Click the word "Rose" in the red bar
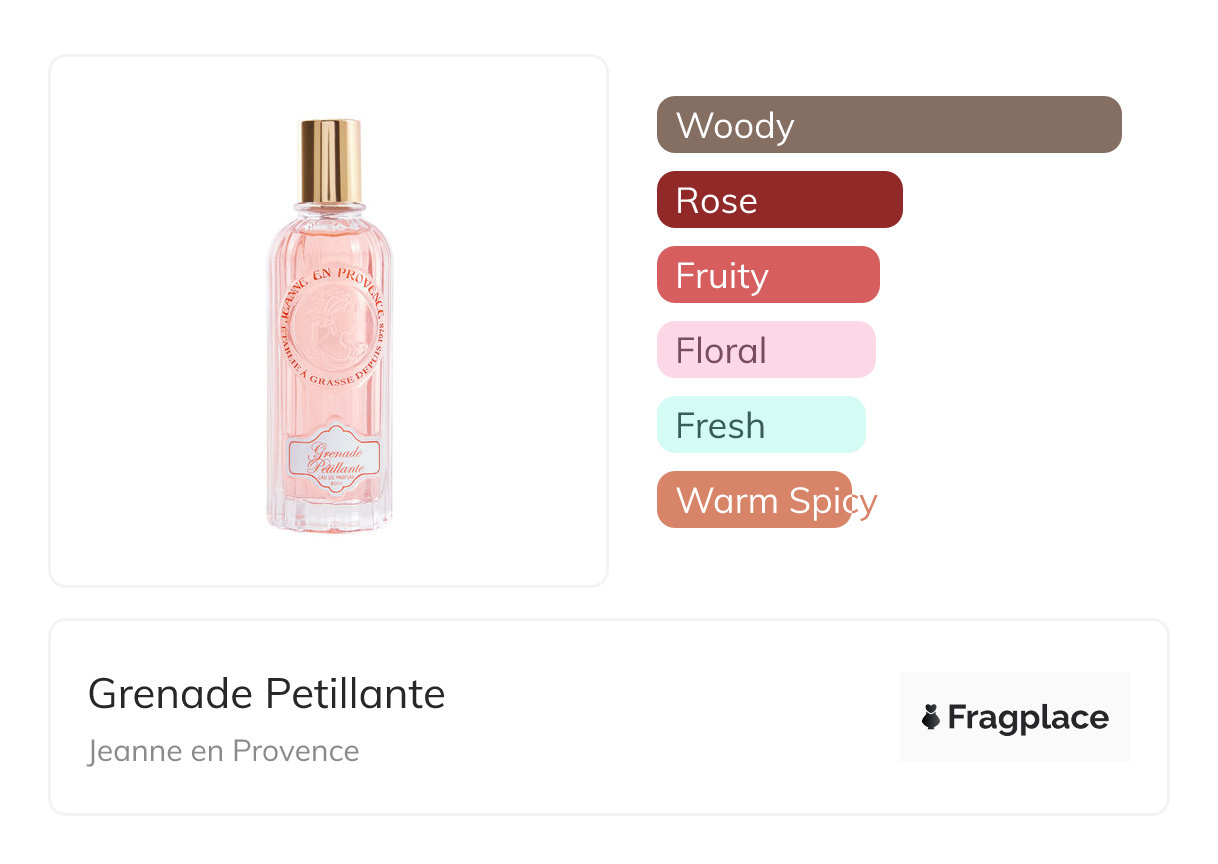This screenshot has height=864, width=1218. point(716,201)
